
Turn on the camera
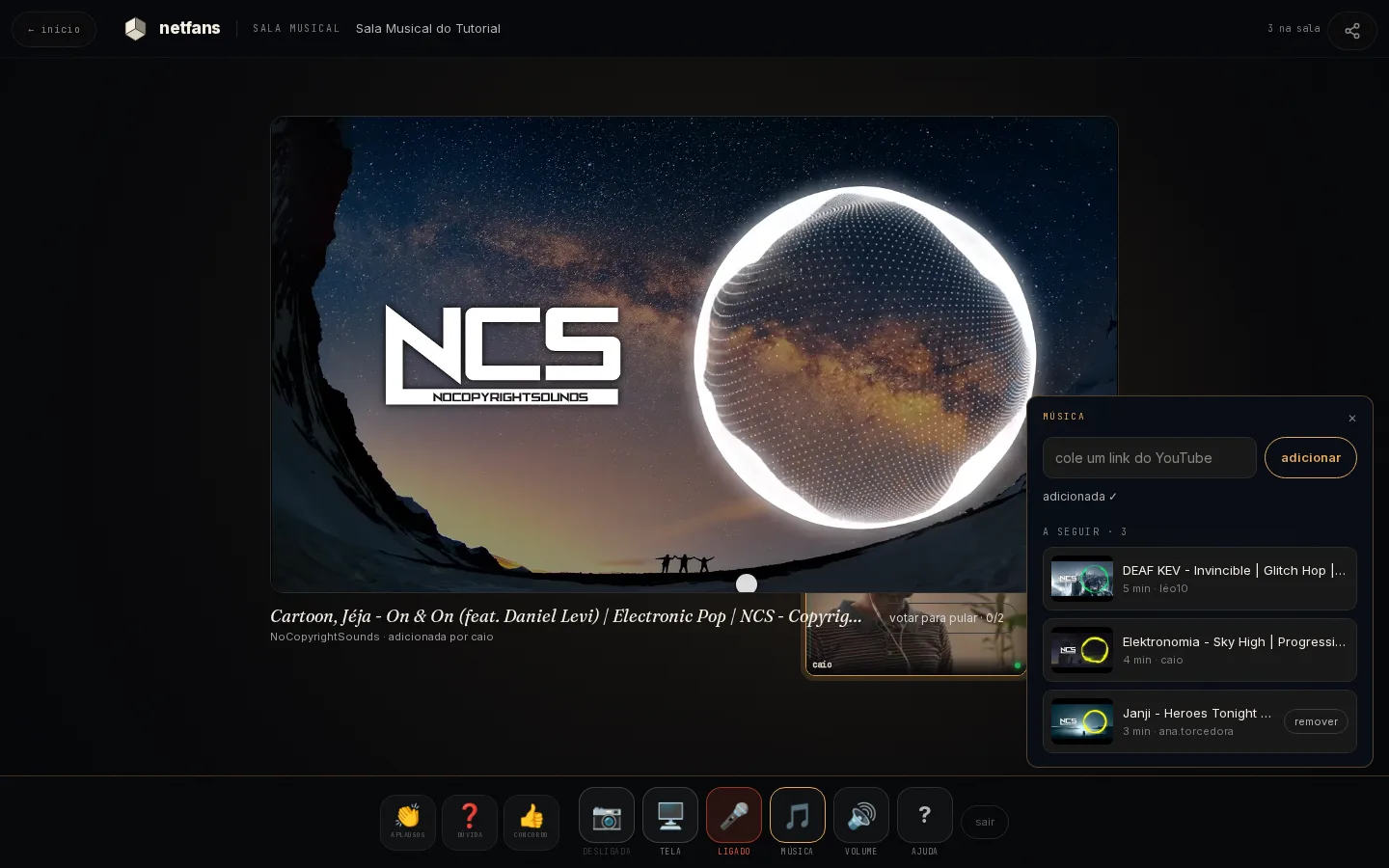pos(607,816)
